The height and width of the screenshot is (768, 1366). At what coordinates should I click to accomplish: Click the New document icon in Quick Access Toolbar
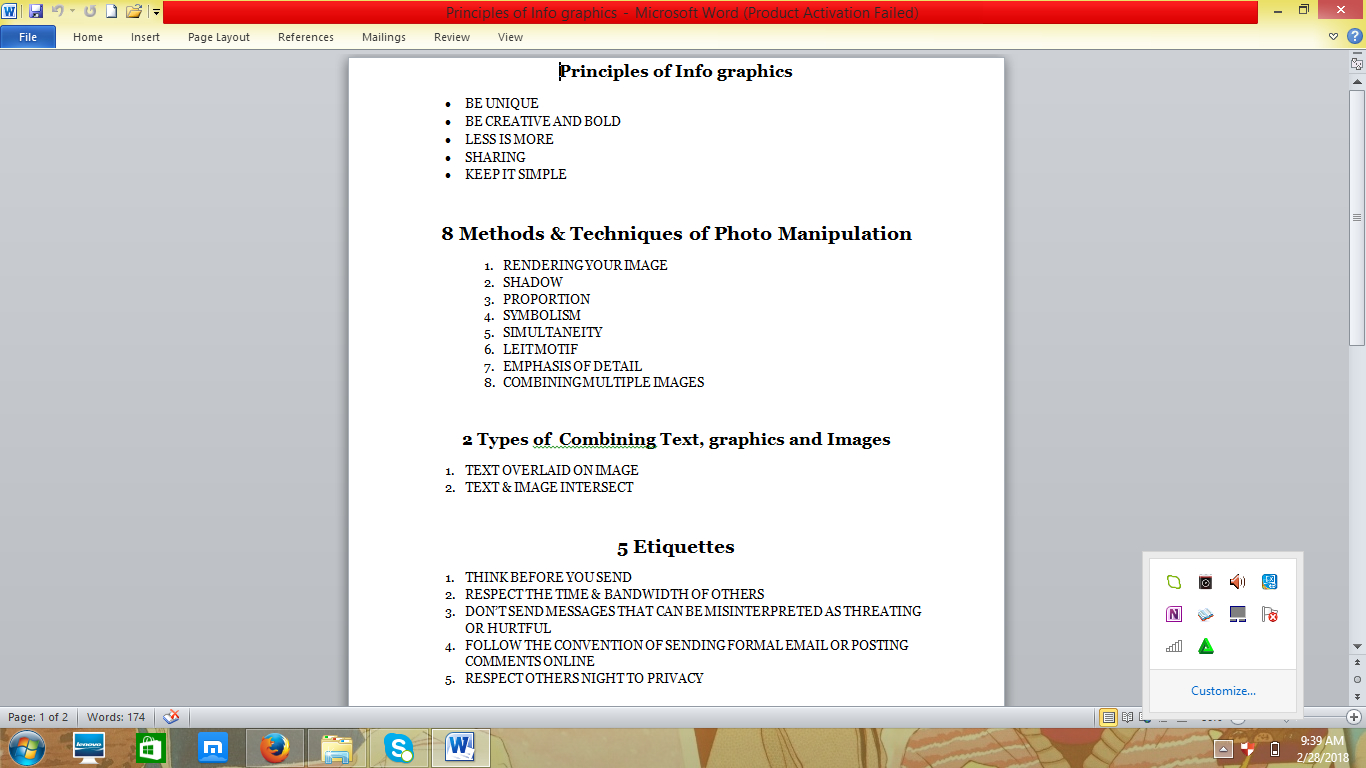click(112, 12)
